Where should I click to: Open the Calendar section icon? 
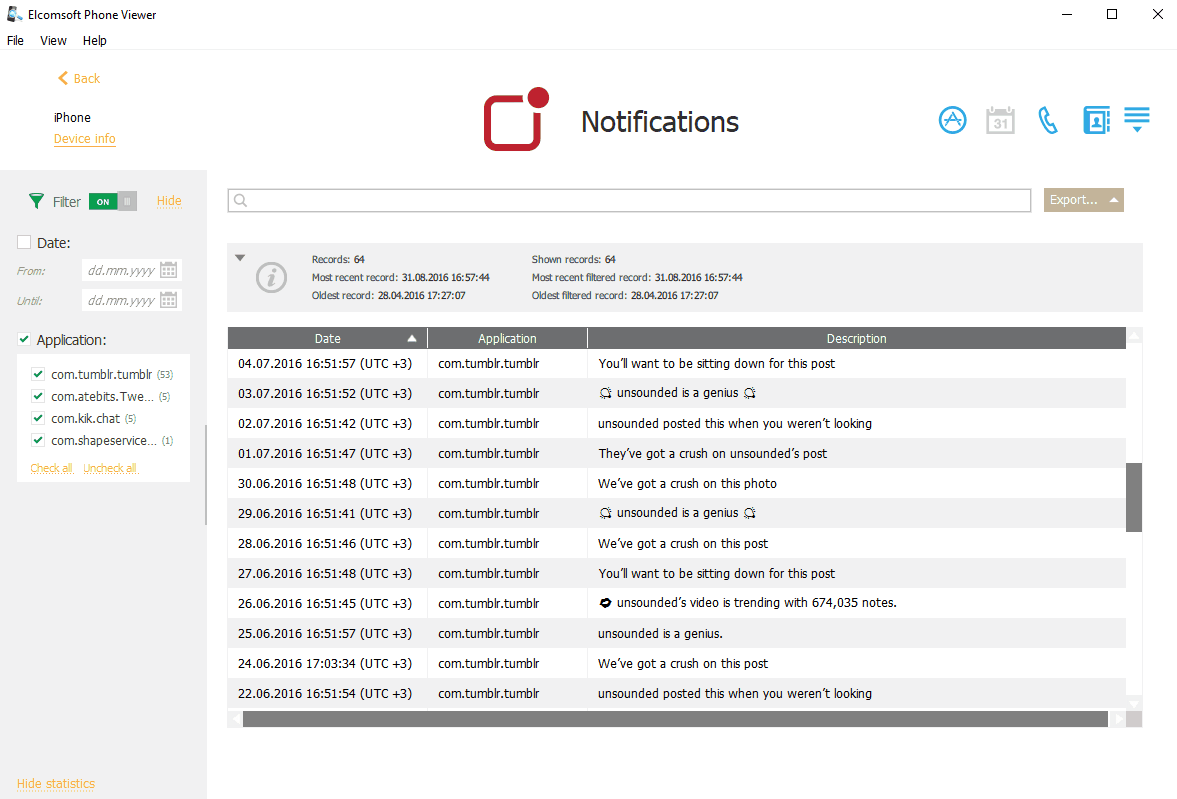tap(1000, 121)
